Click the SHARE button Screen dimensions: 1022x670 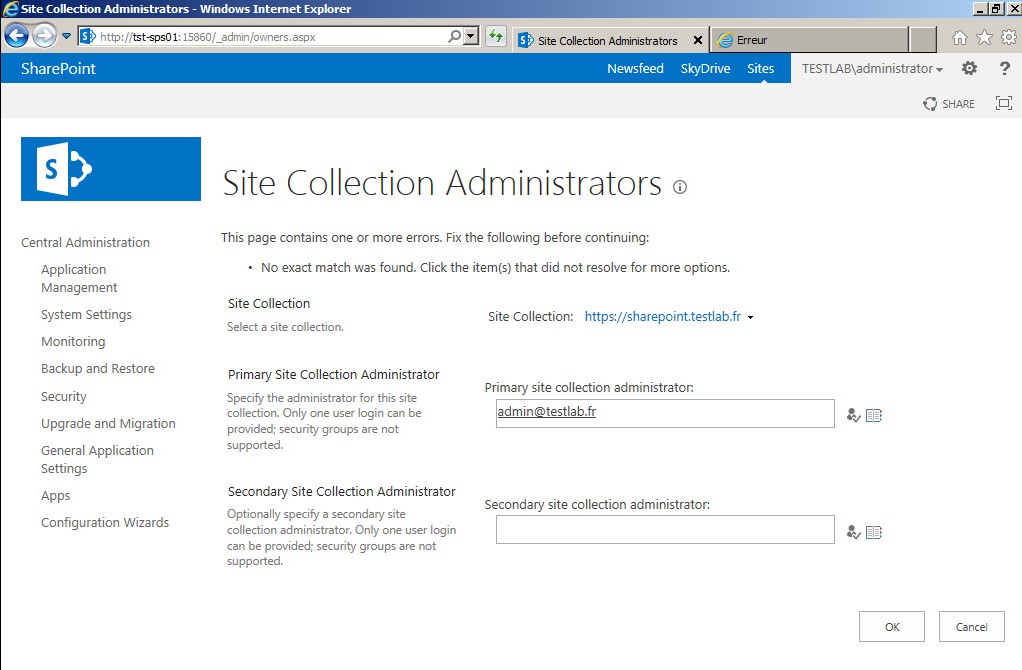click(x=949, y=104)
